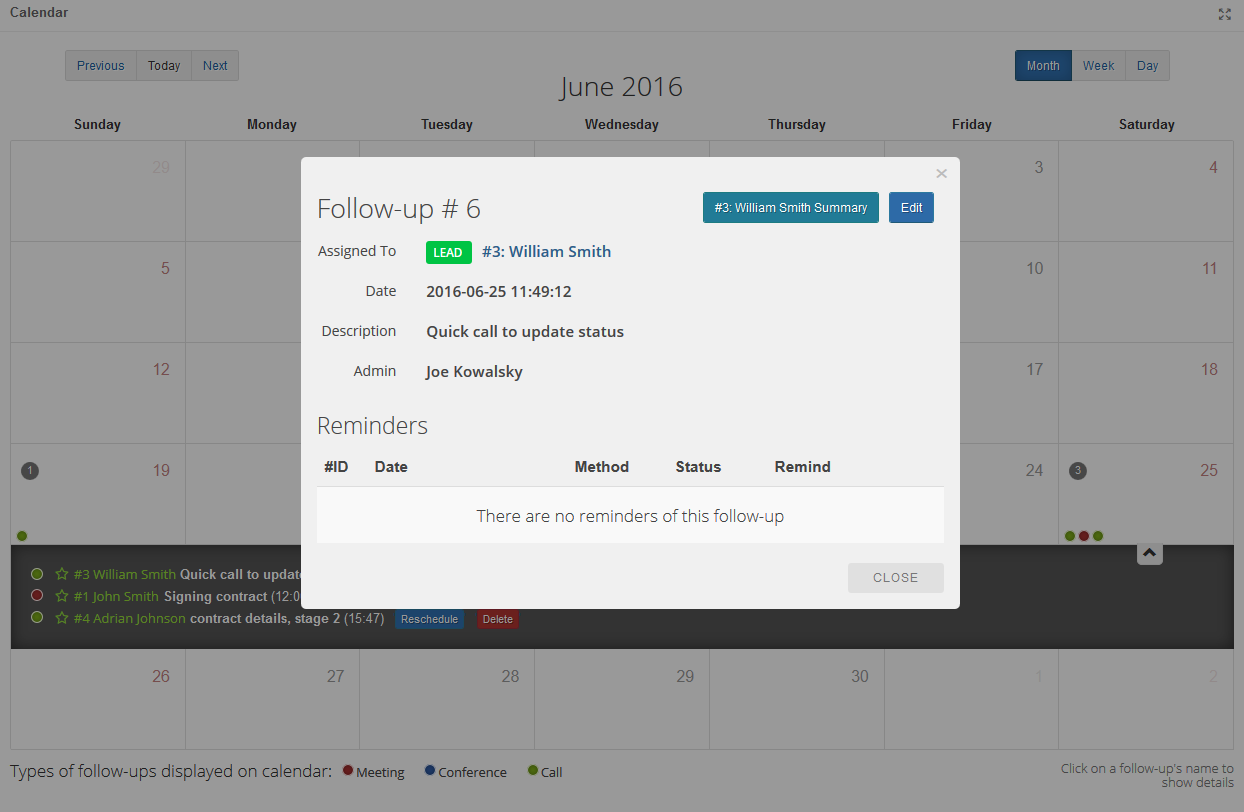
Task: Switch to Month view
Action: pyautogui.click(x=1043, y=66)
